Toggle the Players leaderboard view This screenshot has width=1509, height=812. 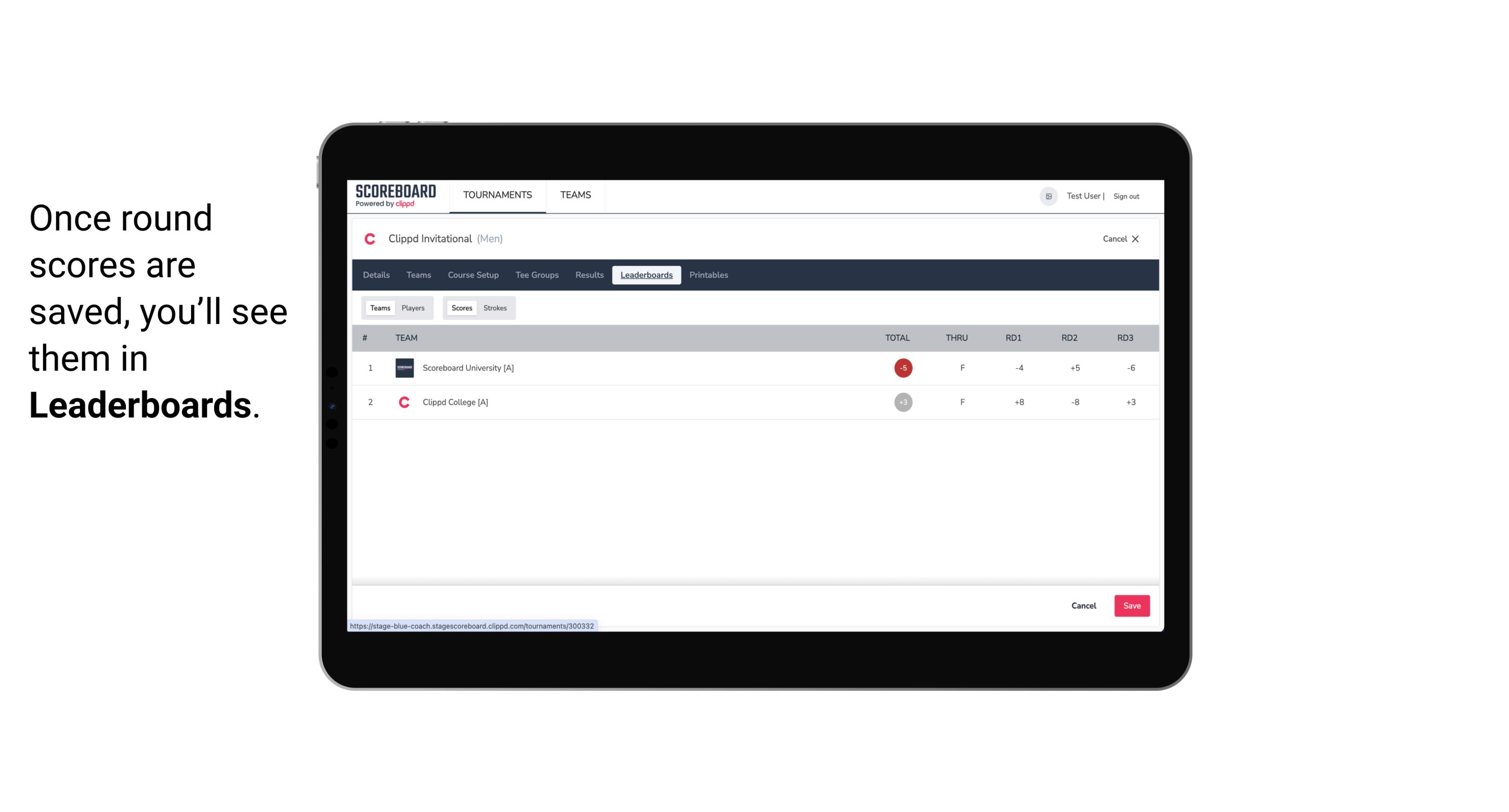pyautogui.click(x=413, y=307)
